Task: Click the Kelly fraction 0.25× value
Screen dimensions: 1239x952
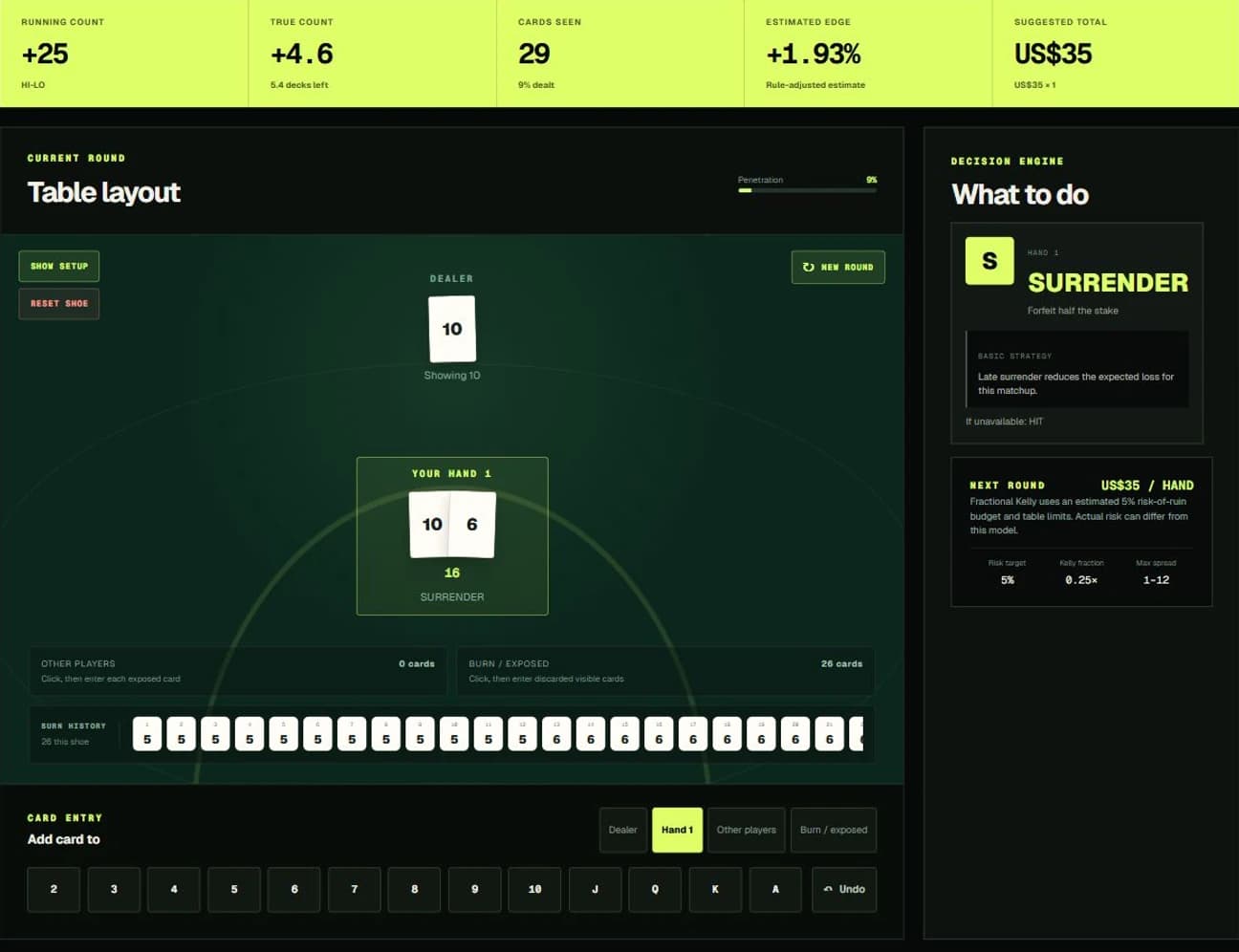Action: (x=1081, y=580)
